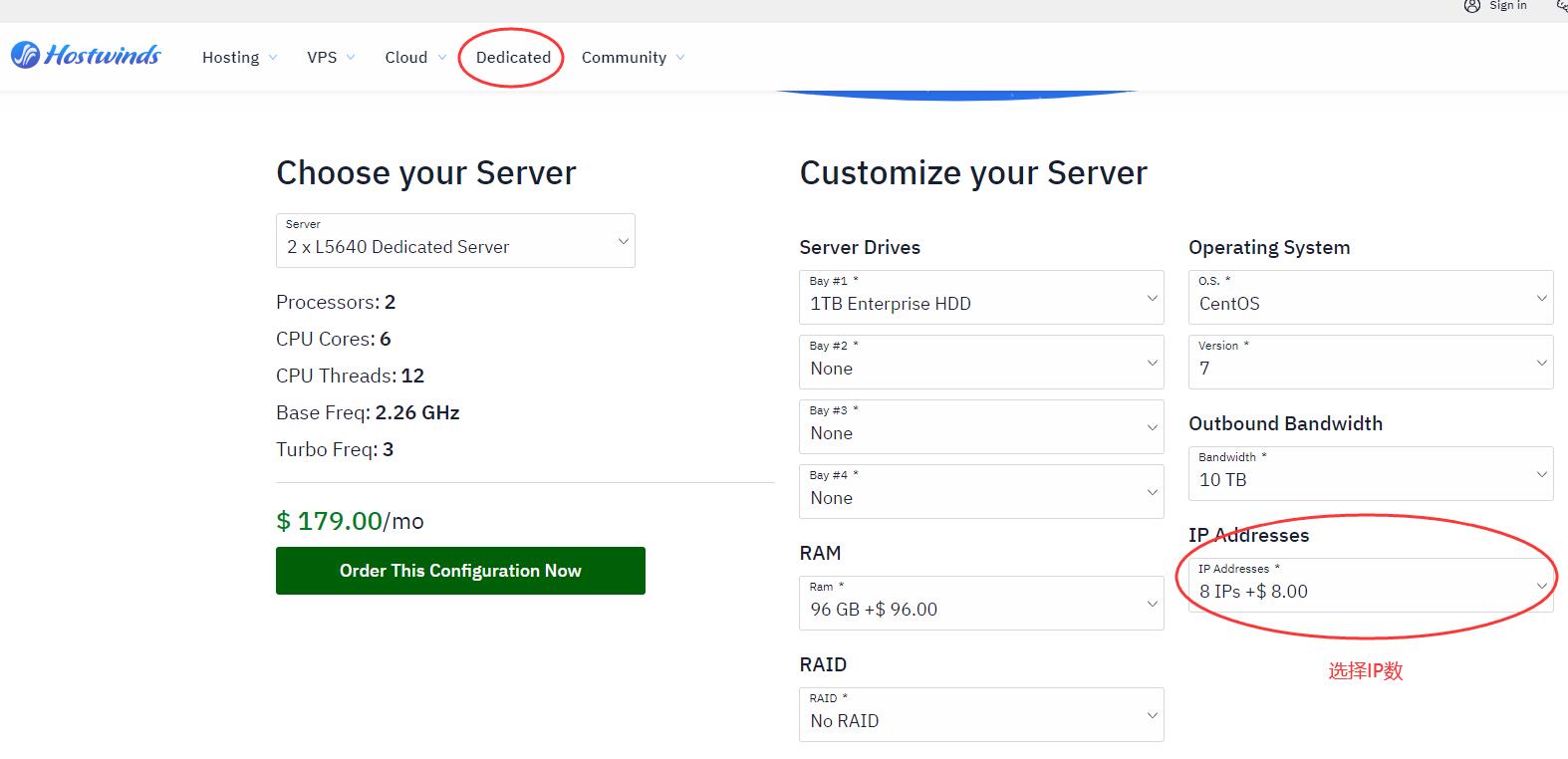Click the Turbo Freq: 3 text
The image size is (1568, 759).
pos(335,449)
